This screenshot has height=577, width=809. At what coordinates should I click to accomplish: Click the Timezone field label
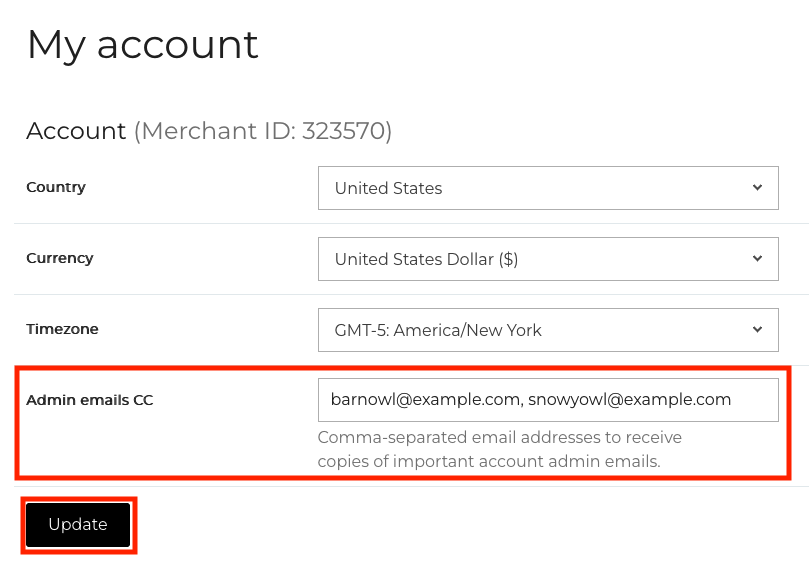62,329
